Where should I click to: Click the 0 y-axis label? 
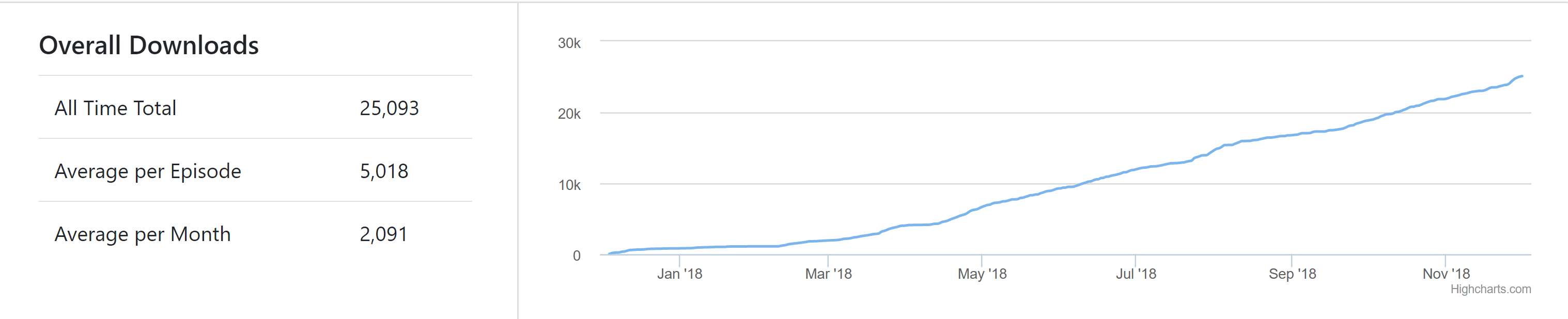pyautogui.click(x=577, y=256)
